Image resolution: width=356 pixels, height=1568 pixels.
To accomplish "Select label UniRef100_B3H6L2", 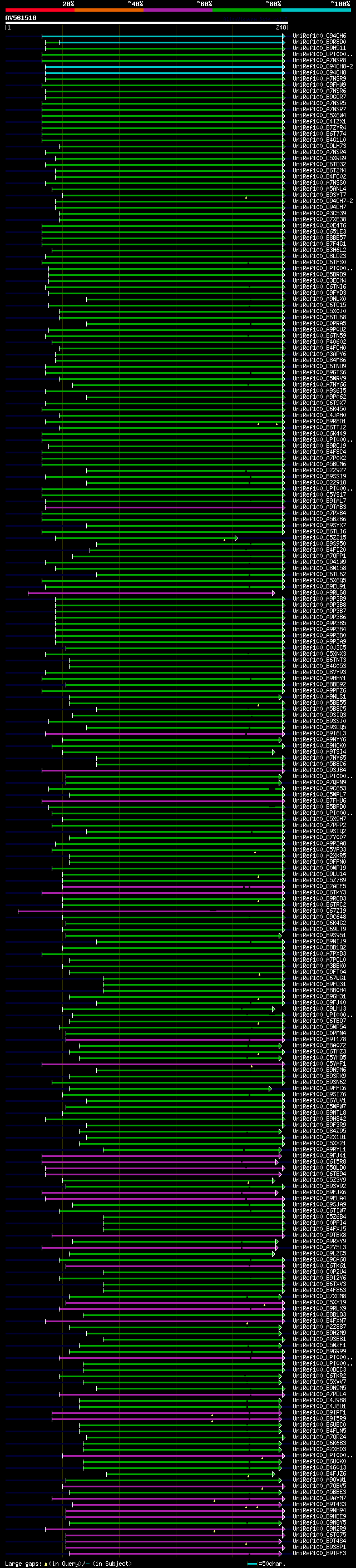I will (x=319, y=250).
